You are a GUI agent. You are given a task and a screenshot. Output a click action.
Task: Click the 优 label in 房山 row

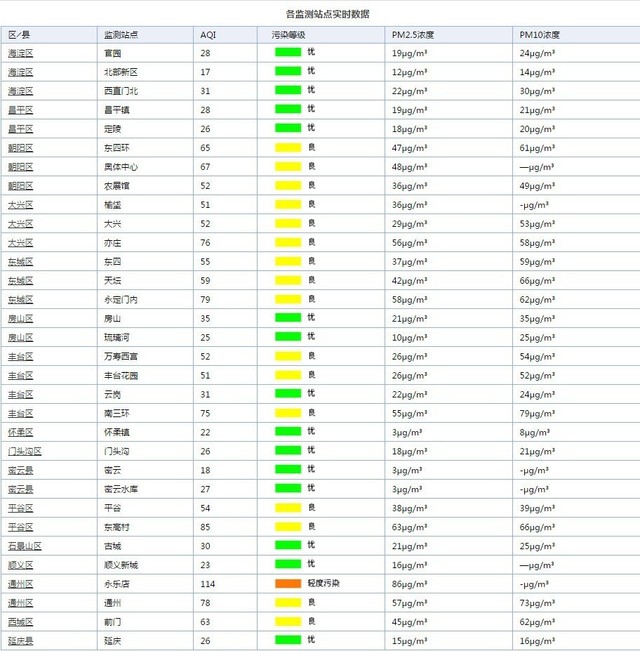click(311, 318)
